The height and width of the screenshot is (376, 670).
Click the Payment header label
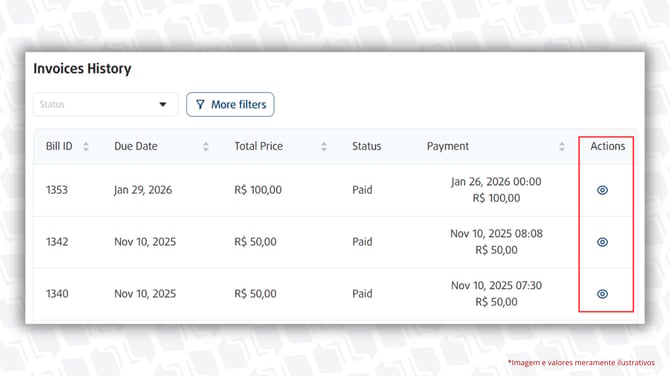tap(448, 146)
